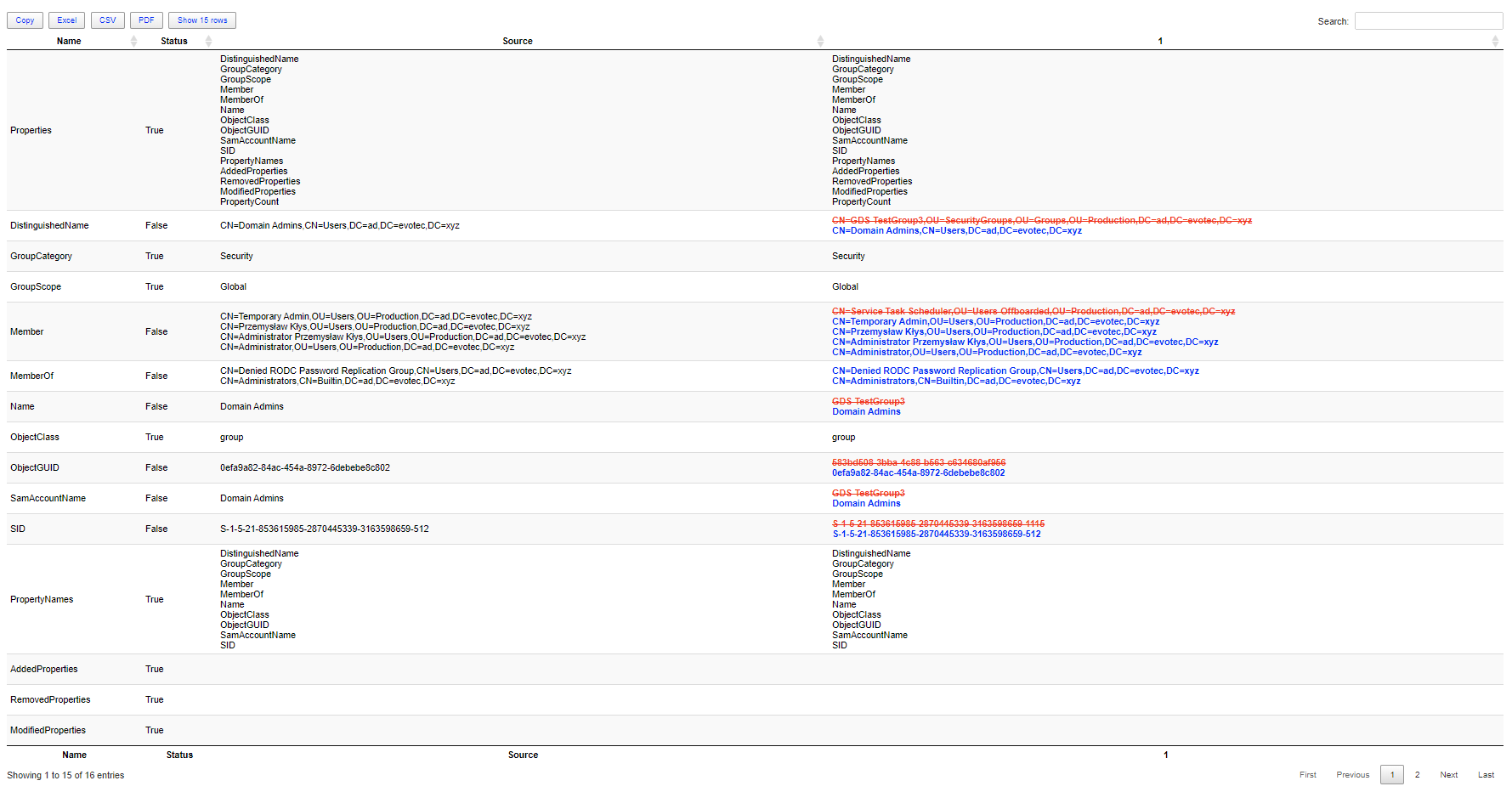Jump to the Last page
The image size is (1512, 792).
point(1486,775)
